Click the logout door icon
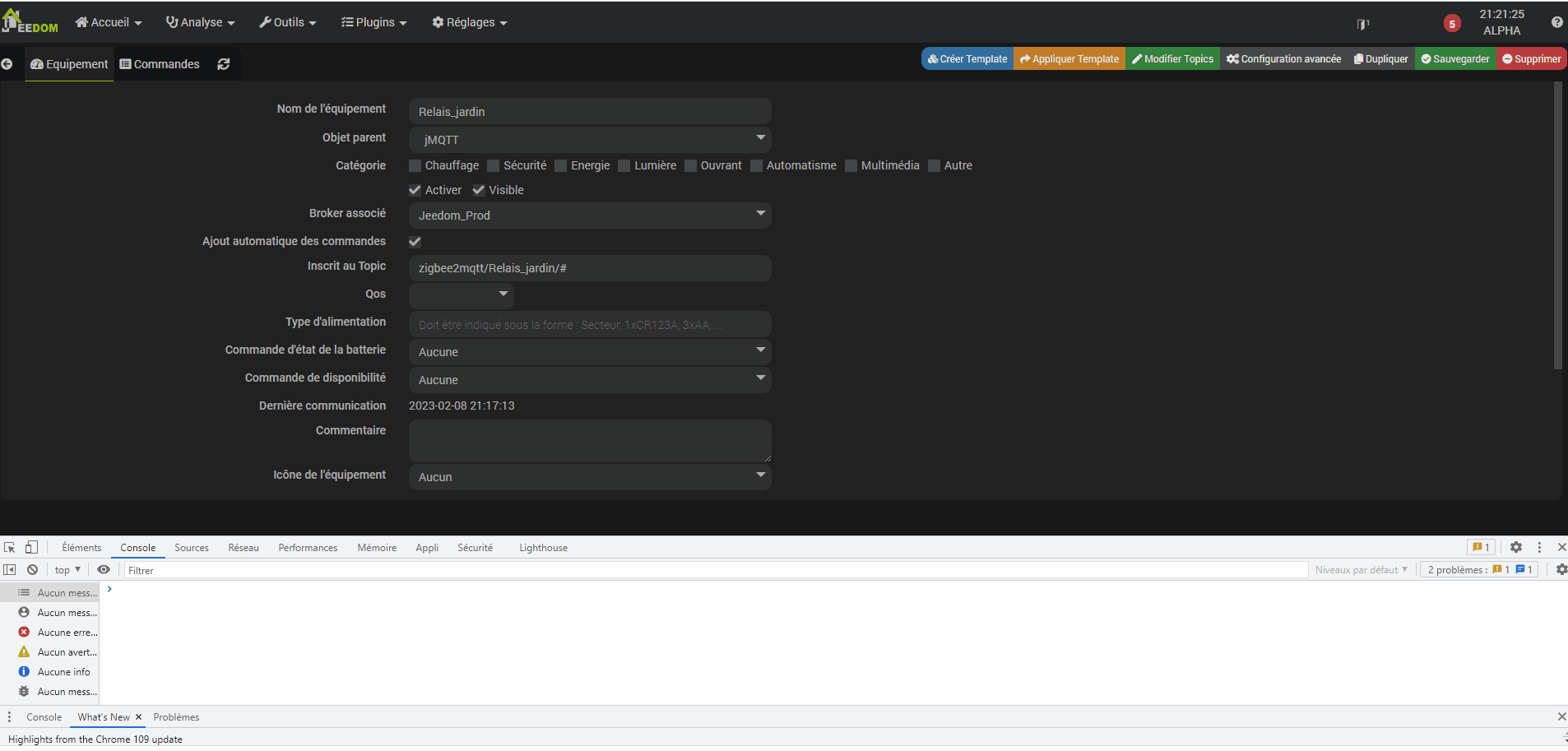Viewport: 1568px width, 751px height. click(x=1362, y=24)
